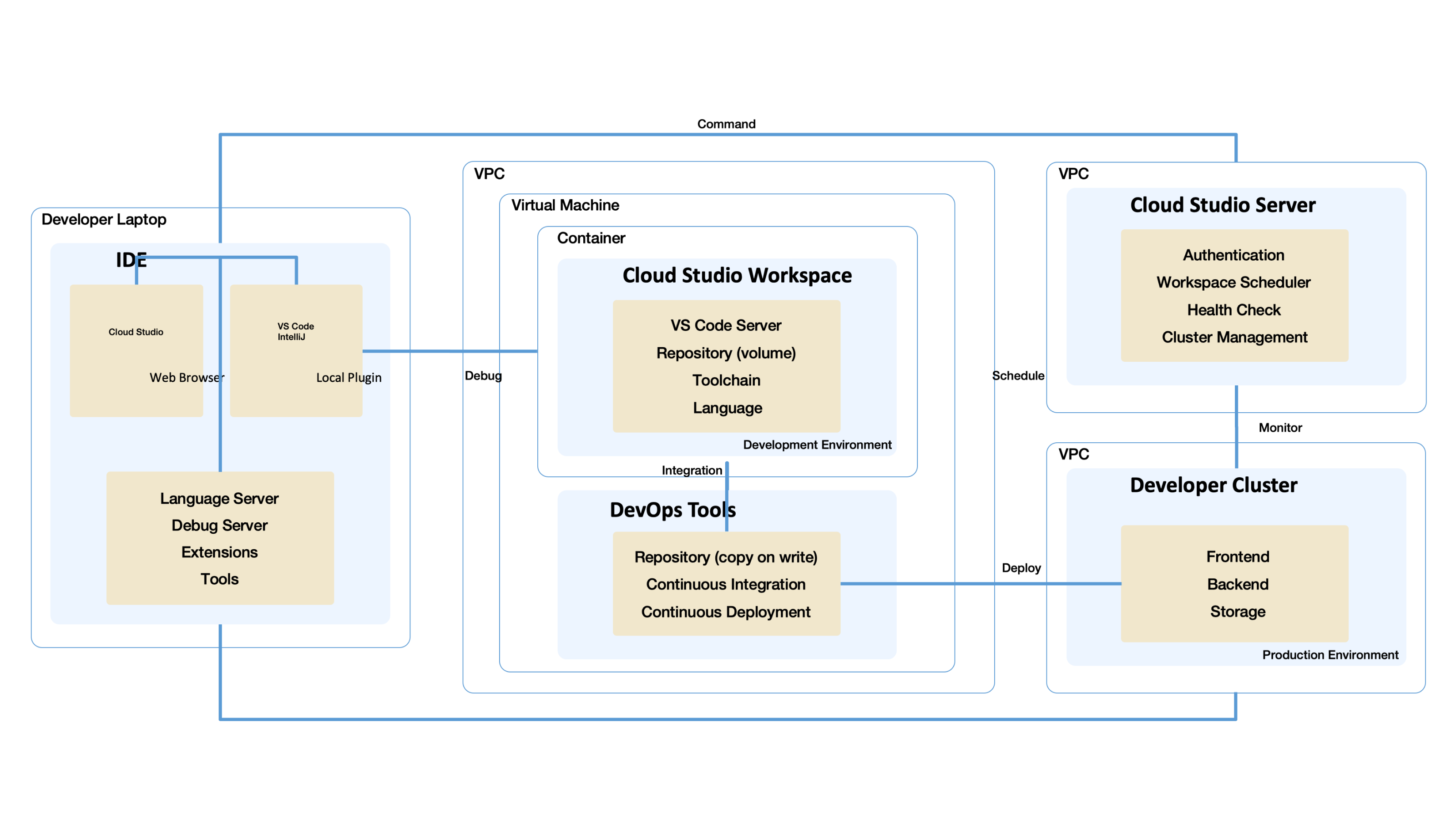Image resolution: width=1456 pixels, height=819 pixels.
Task: Click the Cloud Studio Server heading
Action: click(x=1223, y=205)
